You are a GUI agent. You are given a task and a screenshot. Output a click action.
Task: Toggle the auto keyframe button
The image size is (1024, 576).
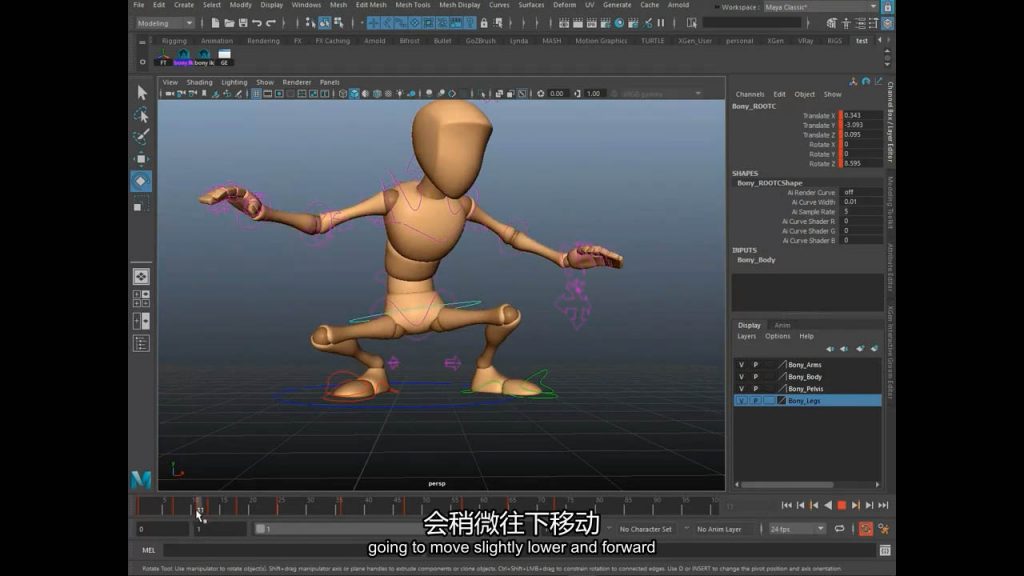(x=866, y=529)
